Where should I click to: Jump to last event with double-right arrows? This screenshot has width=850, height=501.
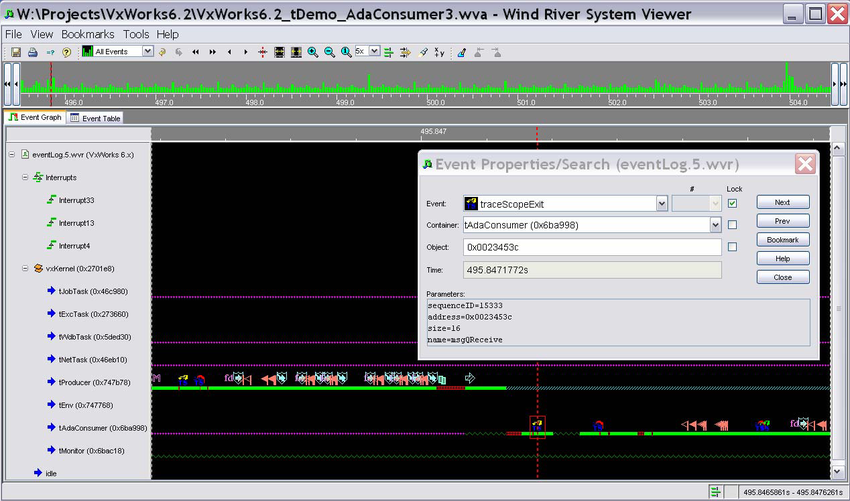click(x=212, y=52)
